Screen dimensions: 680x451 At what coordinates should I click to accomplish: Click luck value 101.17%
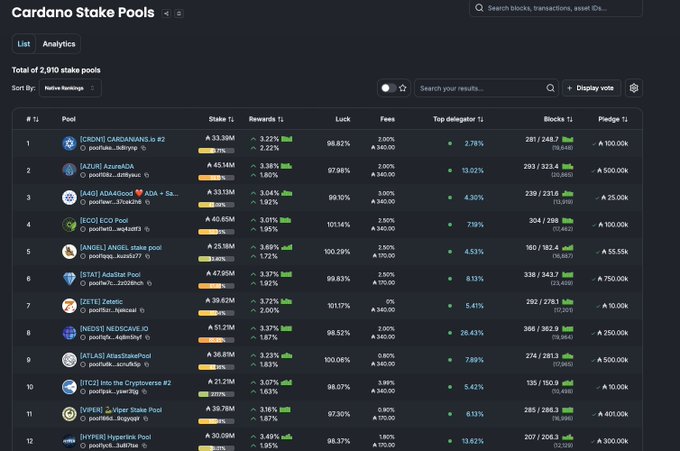(339, 306)
